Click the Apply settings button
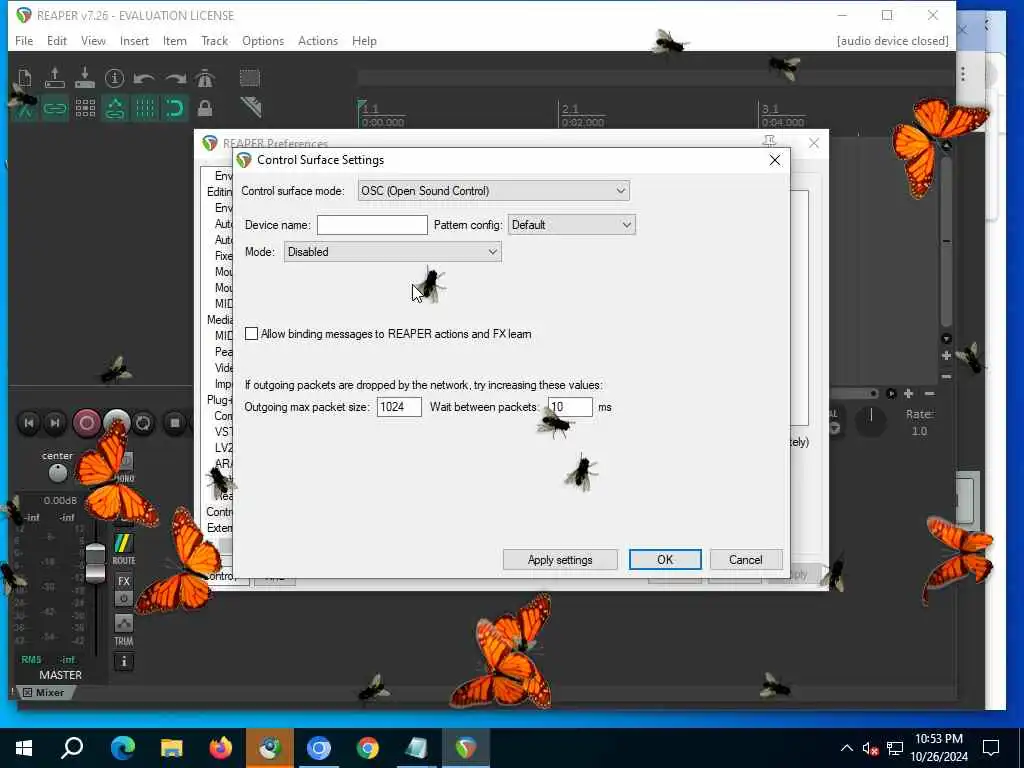 pyautogui.click(x=560, y=560)
